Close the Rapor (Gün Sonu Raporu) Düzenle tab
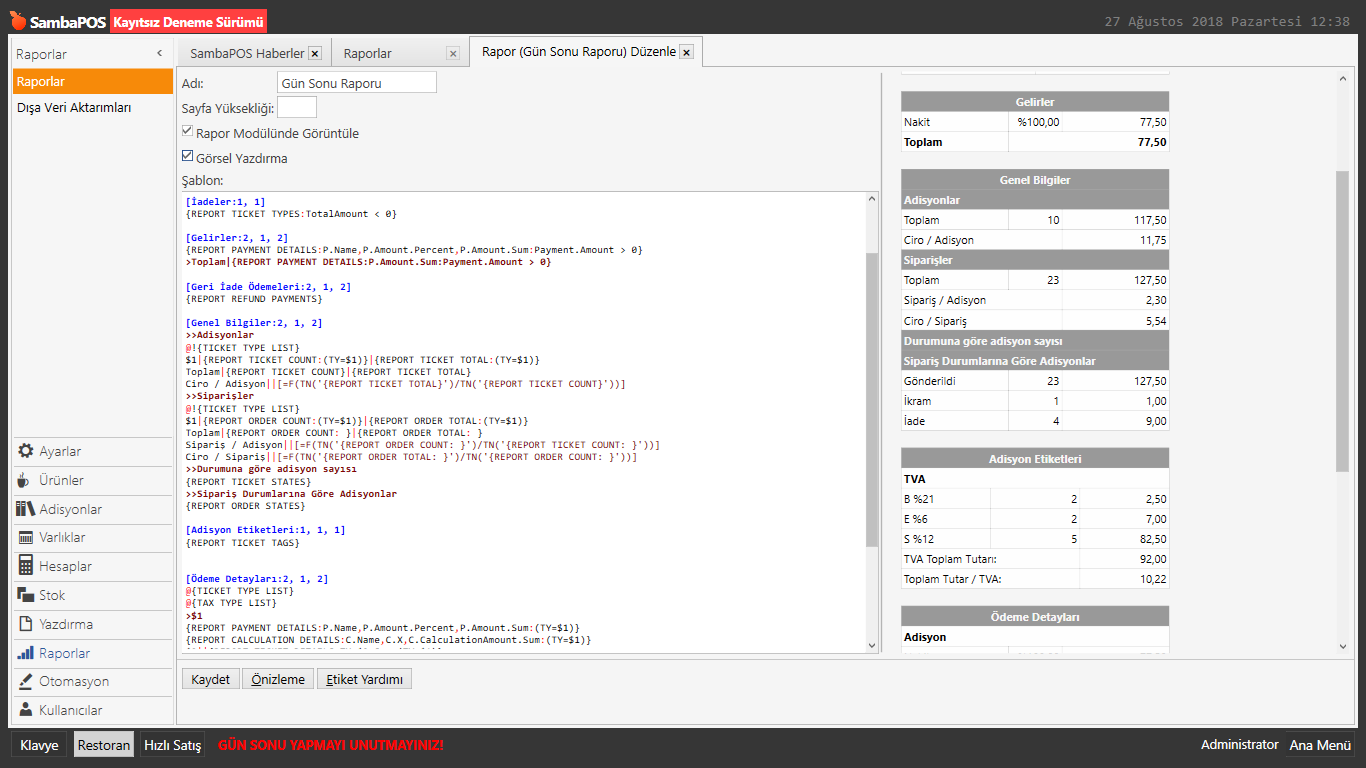Viewport: 1366px width, 768px height. point(686,52)
